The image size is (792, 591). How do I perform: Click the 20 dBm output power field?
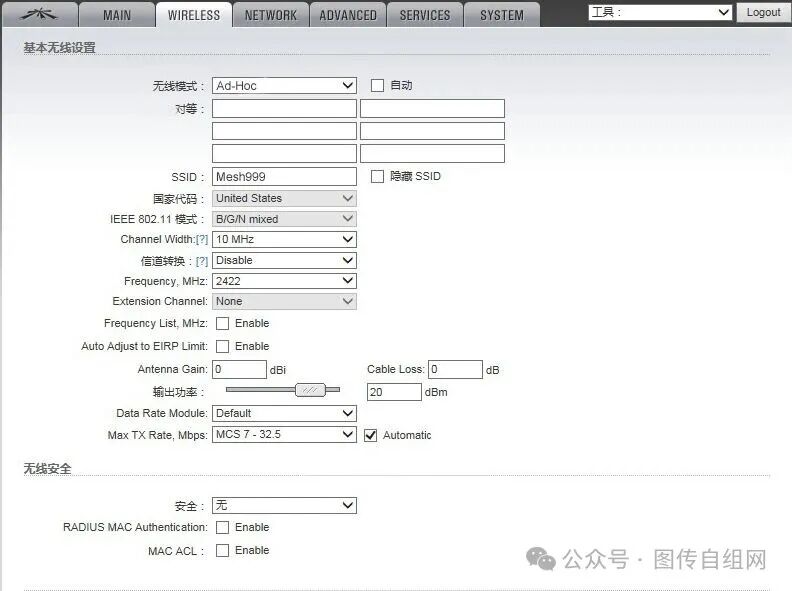tap(394, 392)
